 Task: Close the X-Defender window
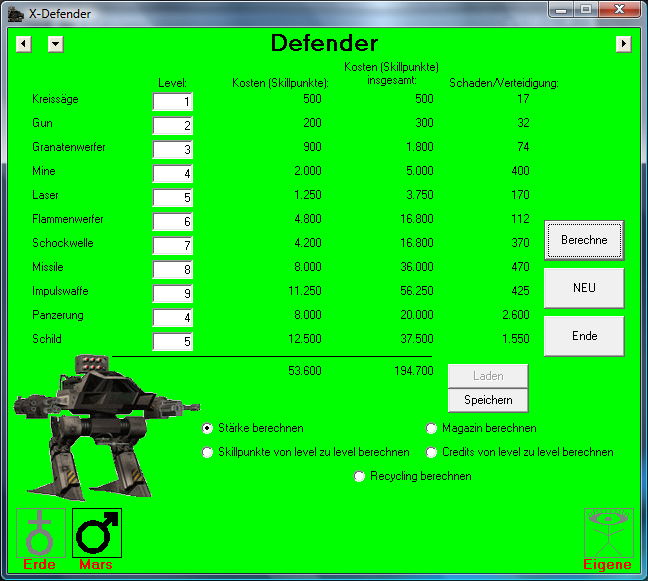(619, 10)
